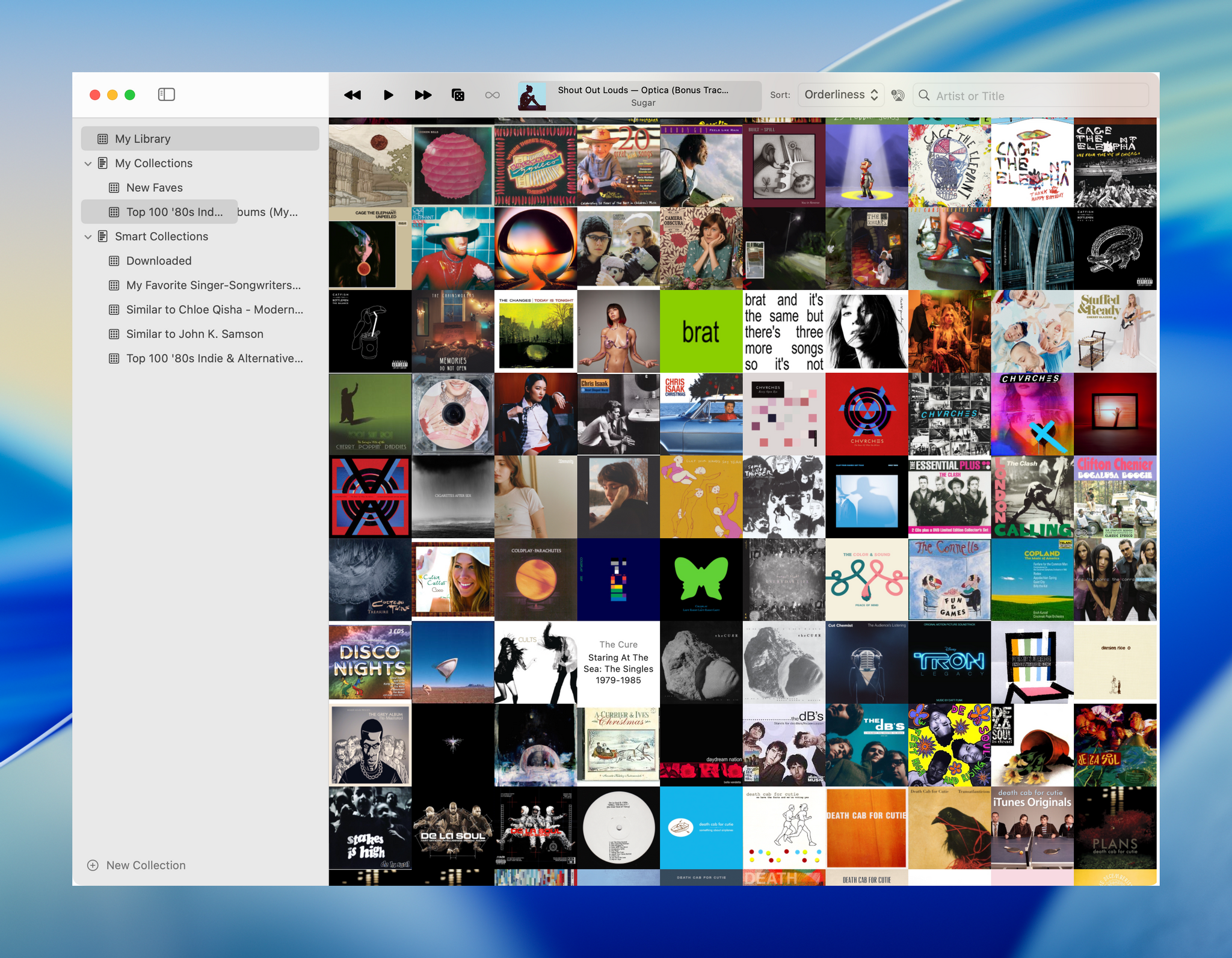Collapse the Smart Collections group
Viewport: 1232px width, 958px height.
[88, 237]
